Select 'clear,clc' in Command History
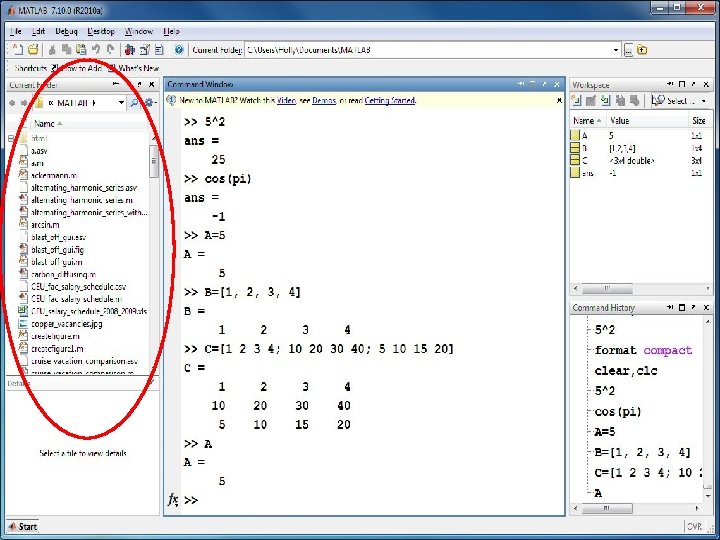The width and height of the screenshot is (720, 540). point(626,371)
